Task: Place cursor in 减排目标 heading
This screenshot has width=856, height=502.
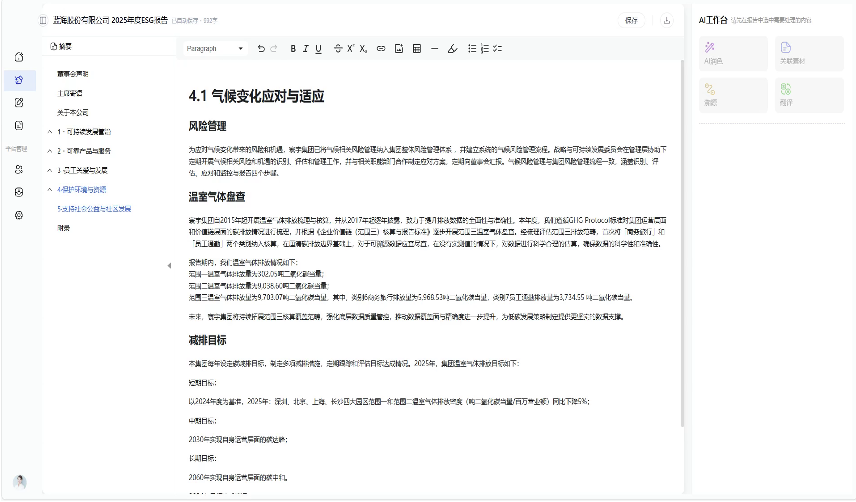Action: 207,340
